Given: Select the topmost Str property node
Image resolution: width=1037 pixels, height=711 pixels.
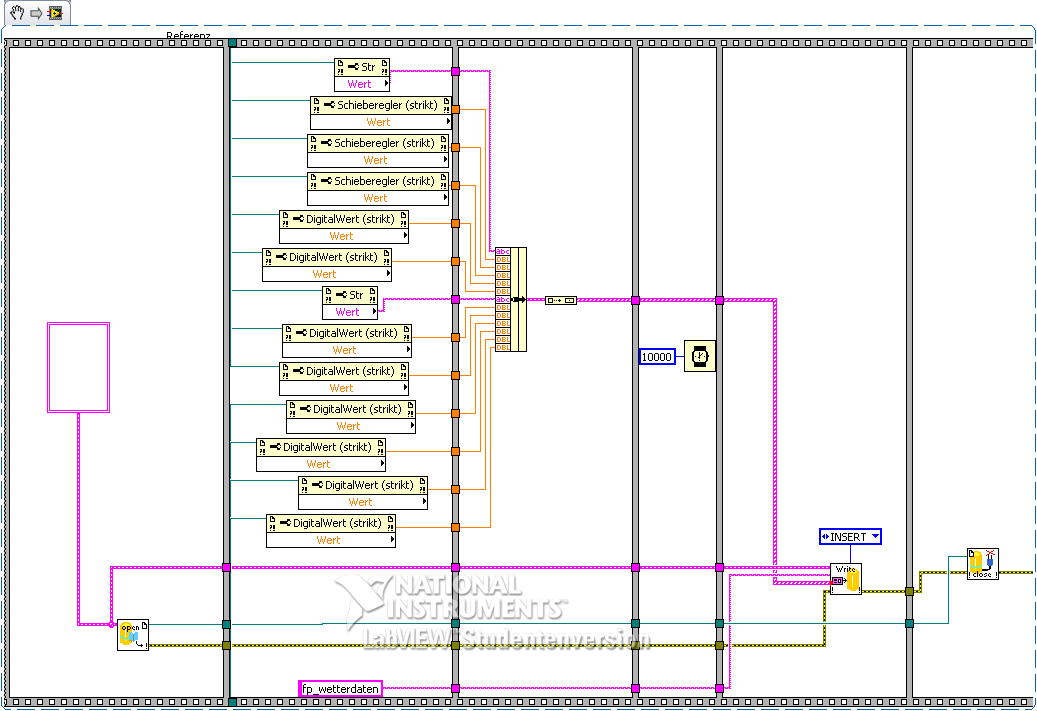Looking at the screenshot, I should pyautogui.click(x=362, y=75).
